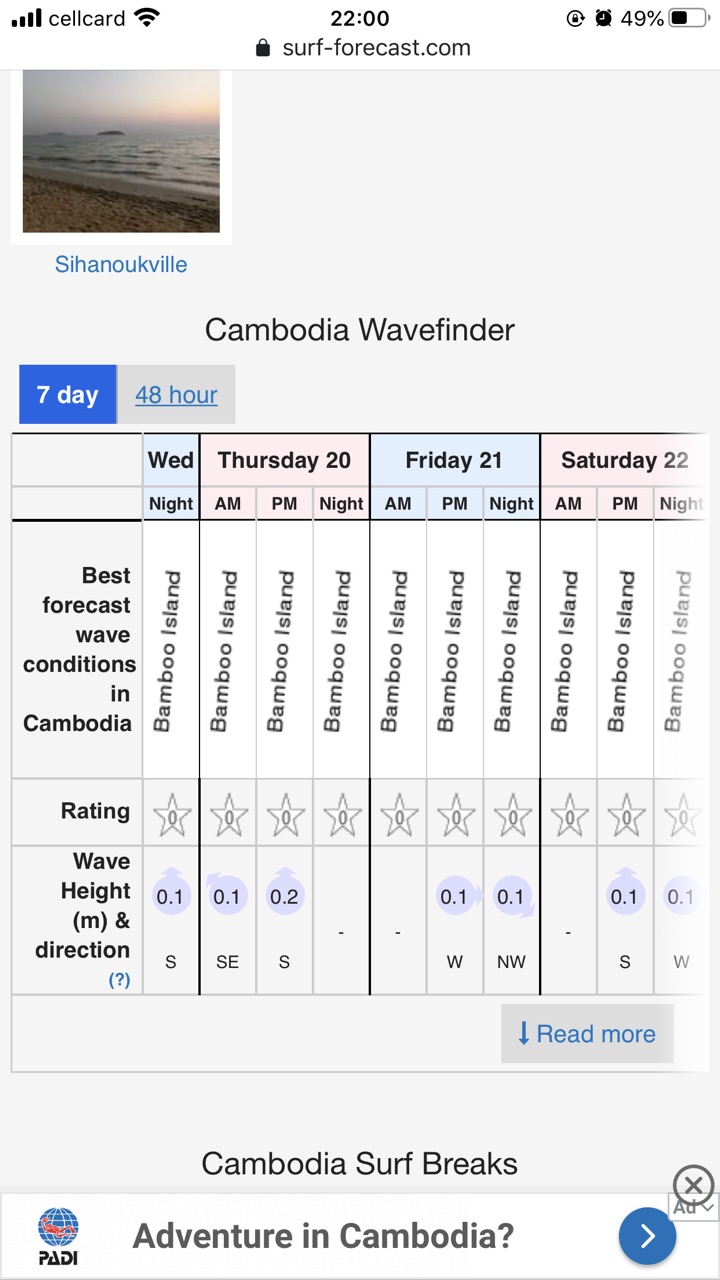720x1280 pixels.
Task: Tap the Adventure in Cambodia ad text
Action: pyautogui.click(x=323, y=1236)
